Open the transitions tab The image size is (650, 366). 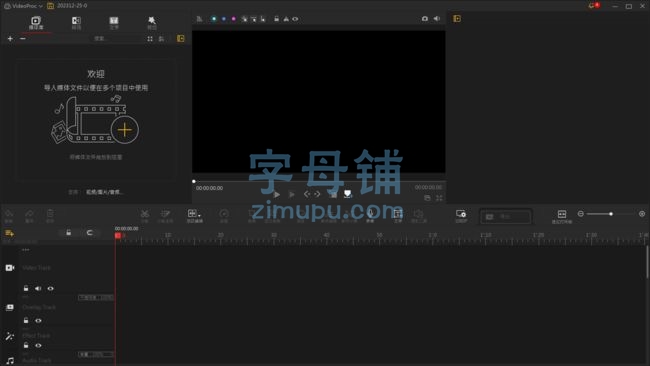point(76,23)
